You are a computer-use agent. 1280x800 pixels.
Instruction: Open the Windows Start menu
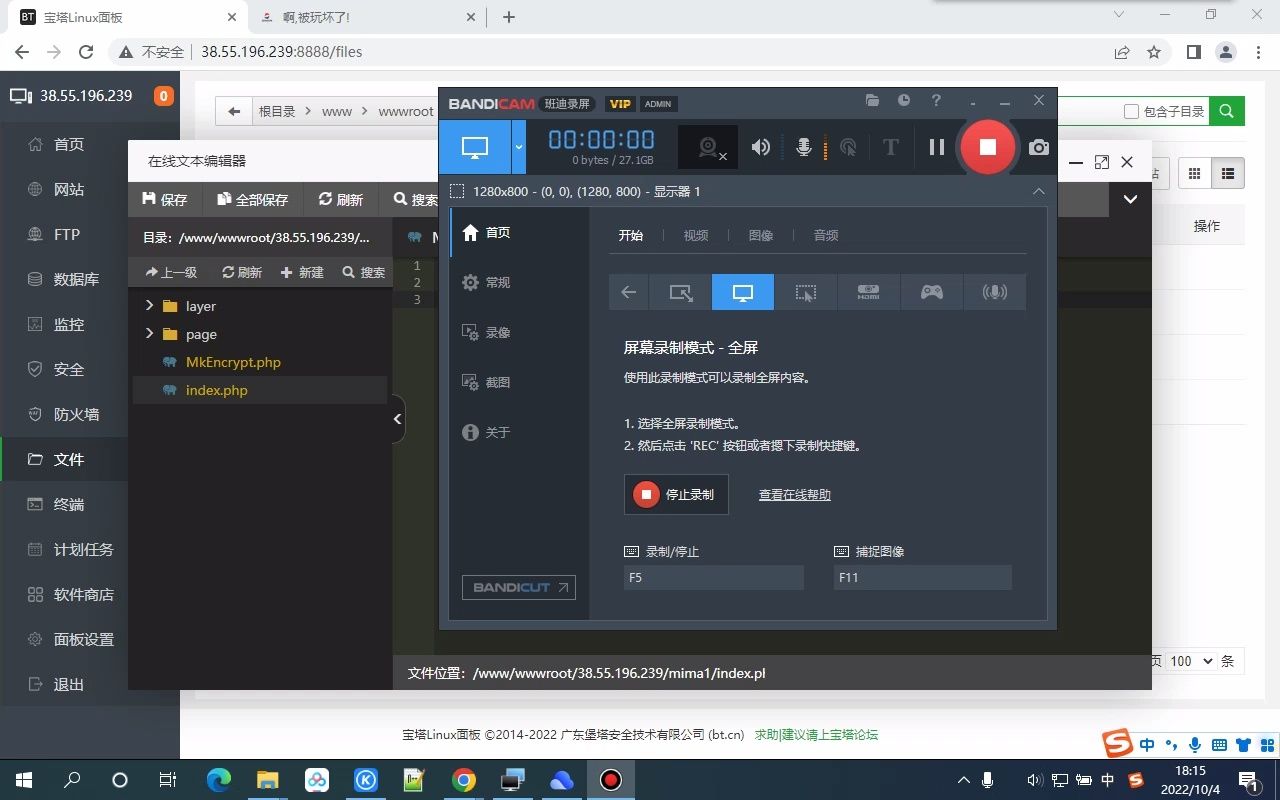tap(24, 780)
